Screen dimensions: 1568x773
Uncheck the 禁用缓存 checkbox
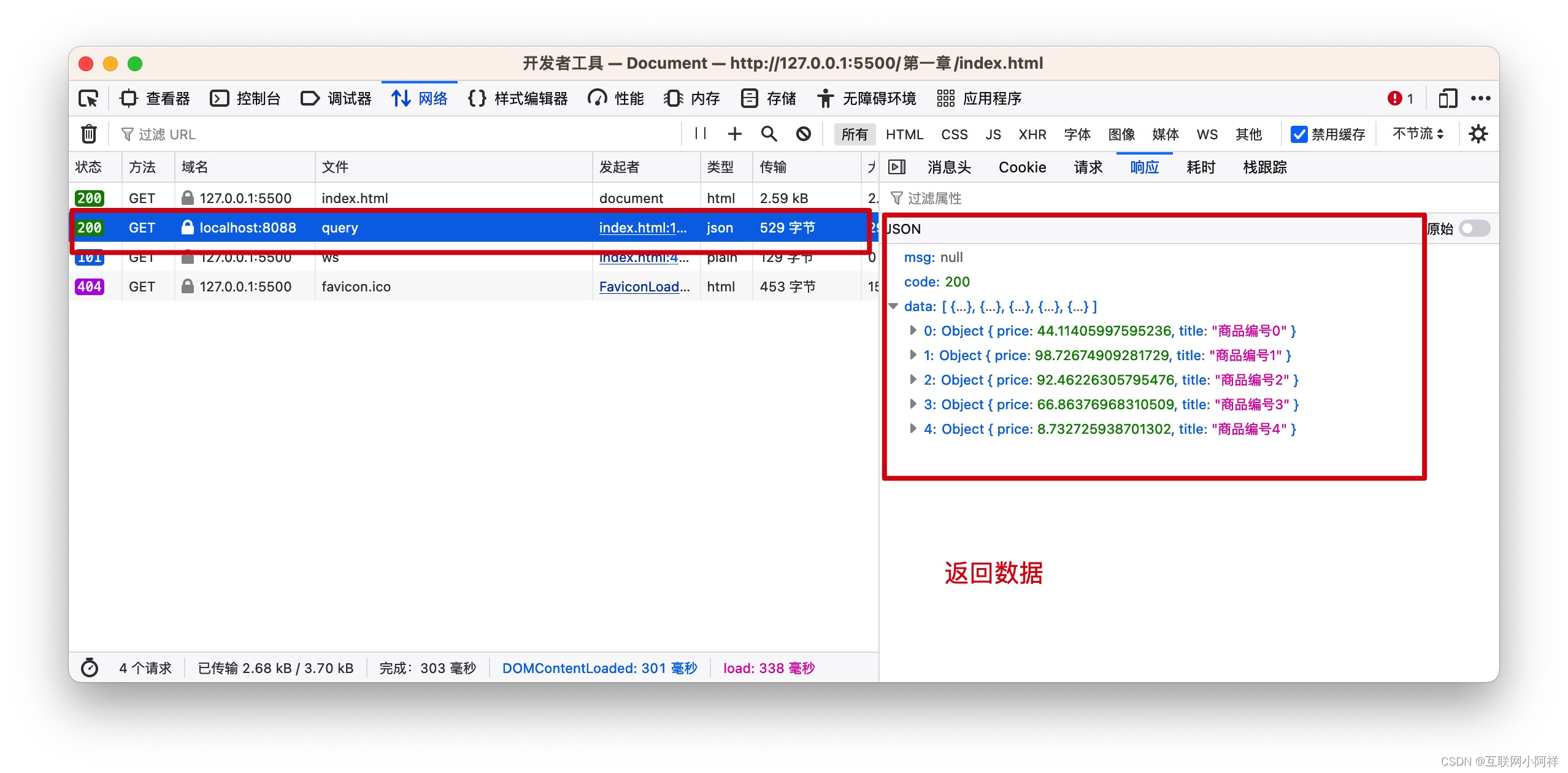[1298, 134]
